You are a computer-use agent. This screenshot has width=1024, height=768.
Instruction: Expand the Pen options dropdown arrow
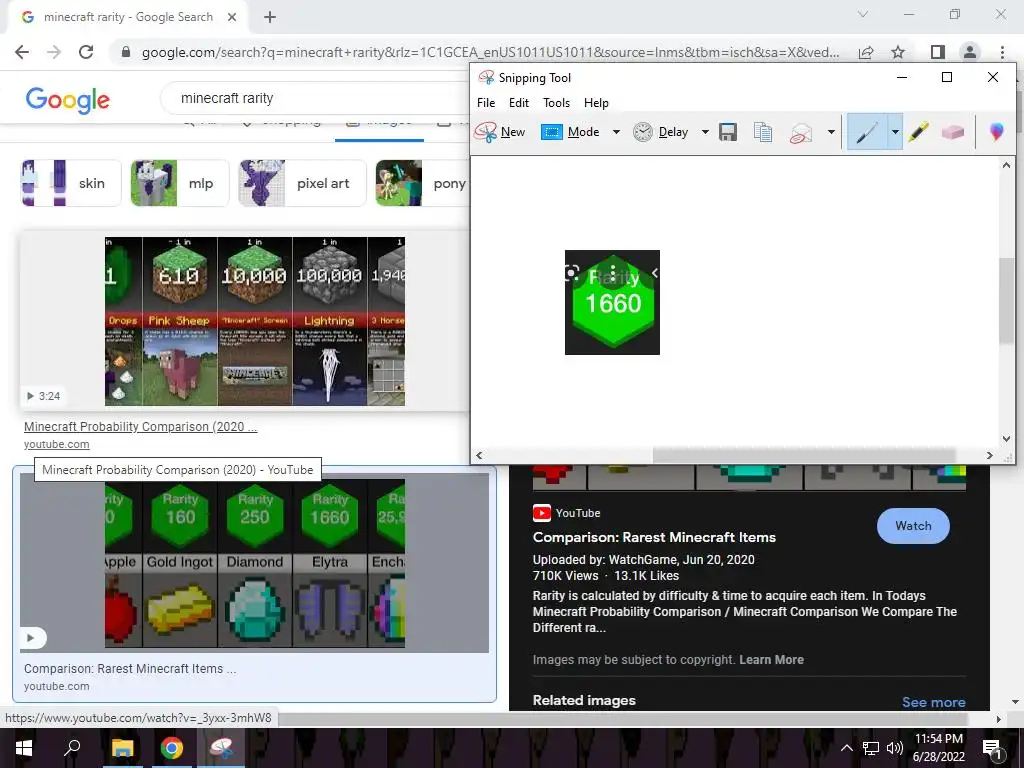[x=895, y=132]
